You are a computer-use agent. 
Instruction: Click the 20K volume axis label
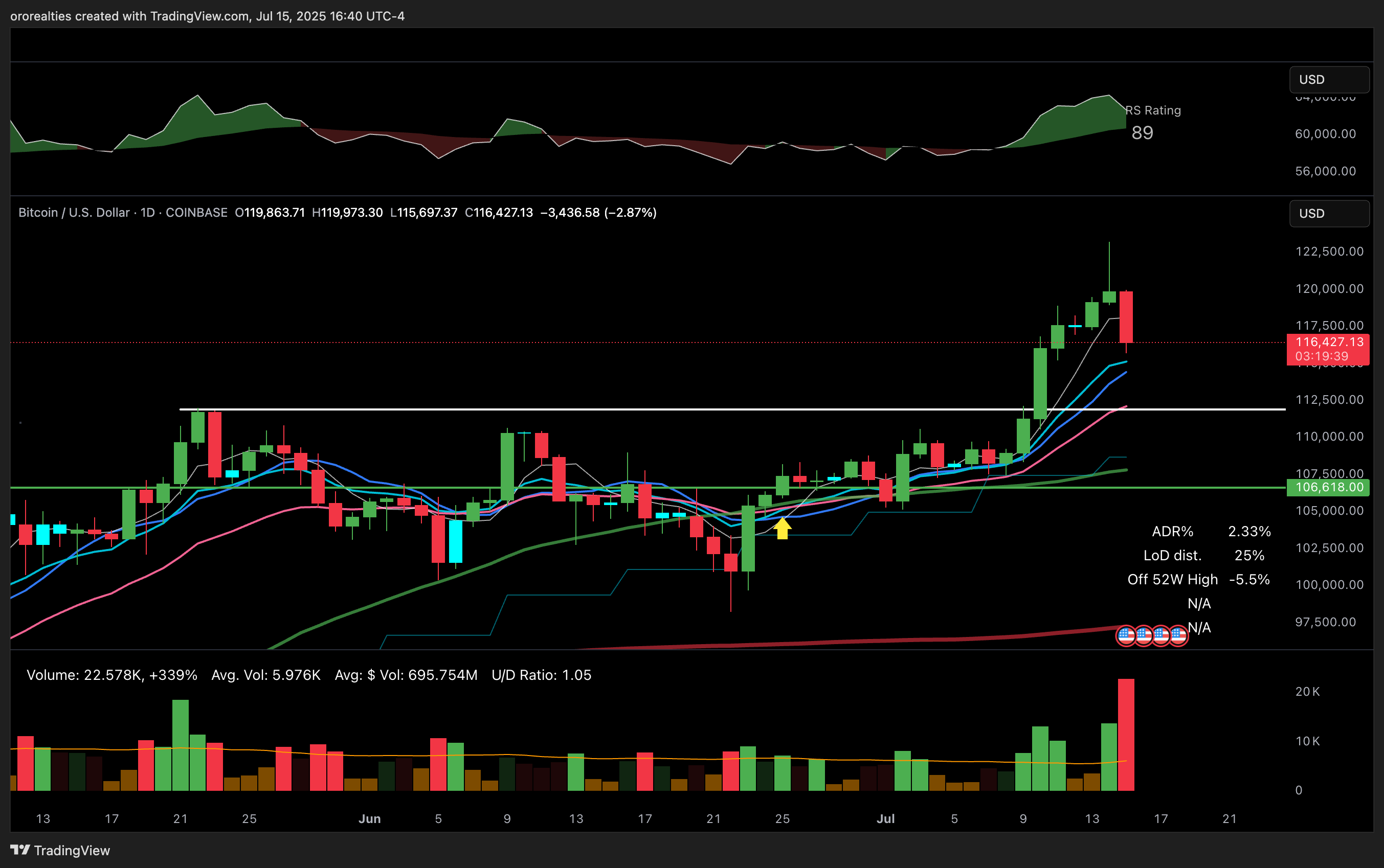point(1308,692)
